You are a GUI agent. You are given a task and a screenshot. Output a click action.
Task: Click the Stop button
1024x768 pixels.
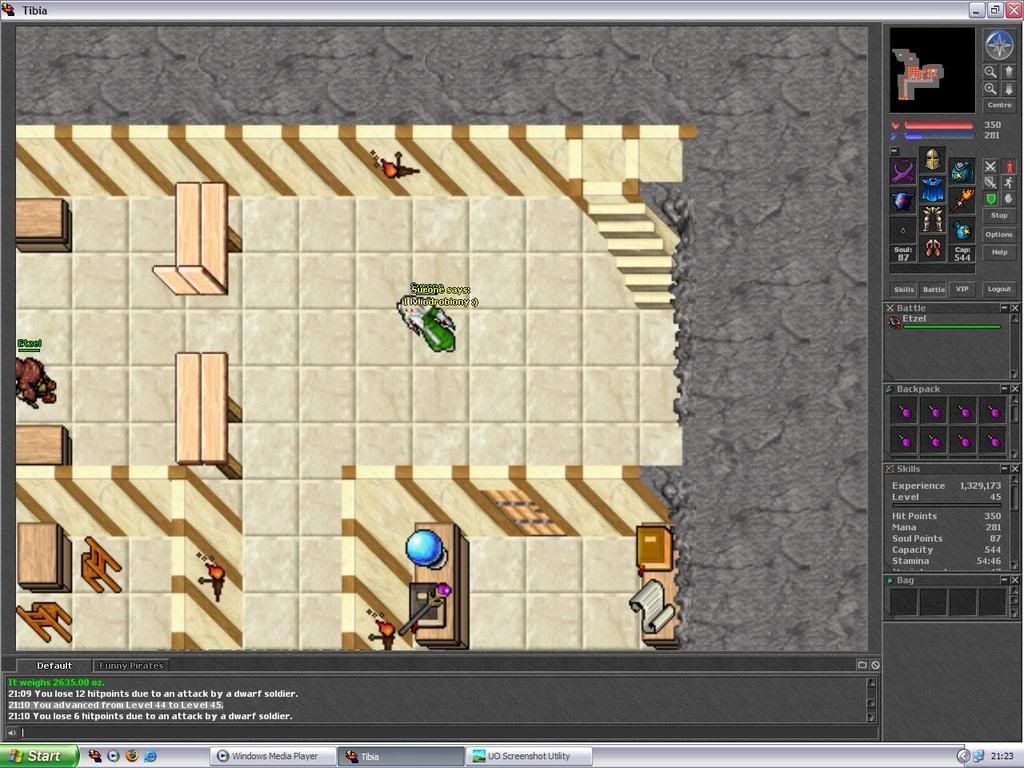tap(999, 216)
